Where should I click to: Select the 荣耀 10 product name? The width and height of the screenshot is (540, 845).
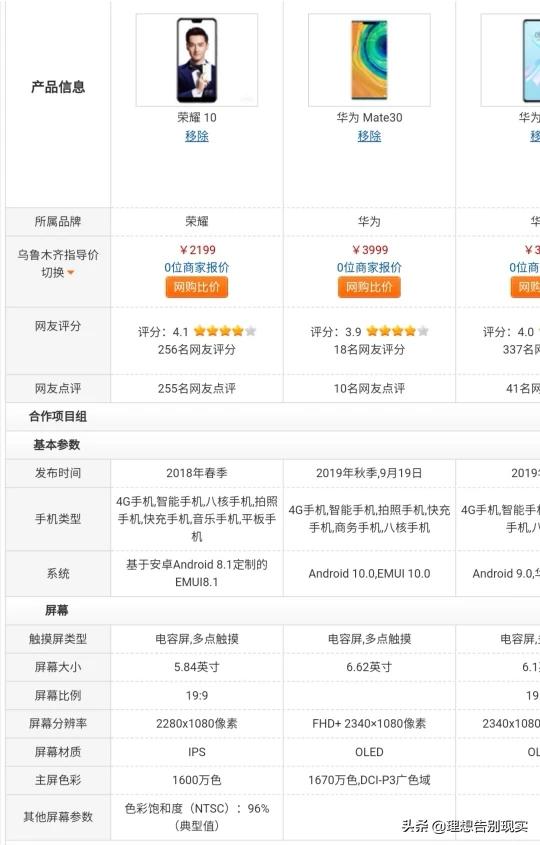click(197, 117)
